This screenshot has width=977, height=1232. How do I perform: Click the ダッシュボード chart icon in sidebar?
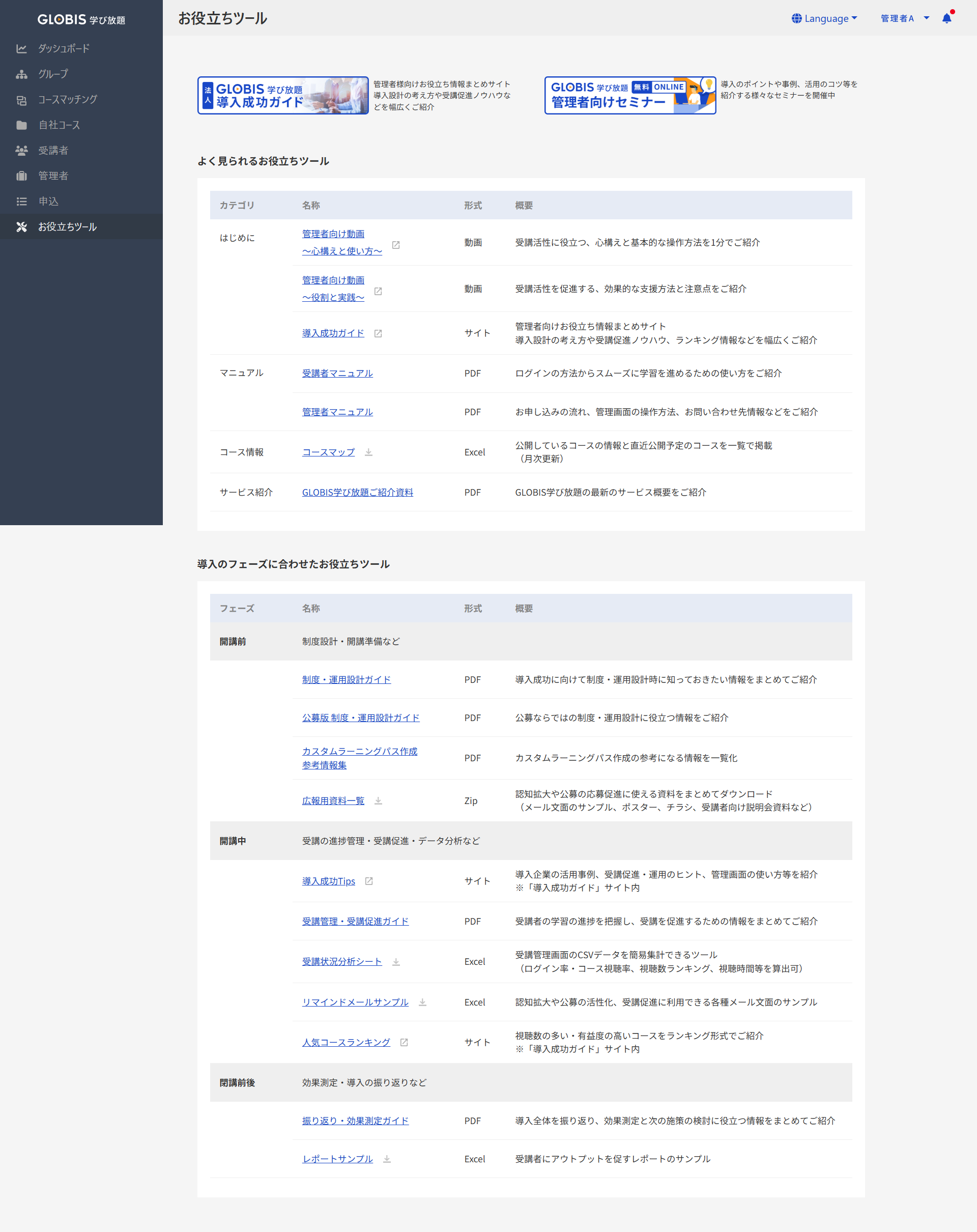pyautogui.click(x=22, y=48)
